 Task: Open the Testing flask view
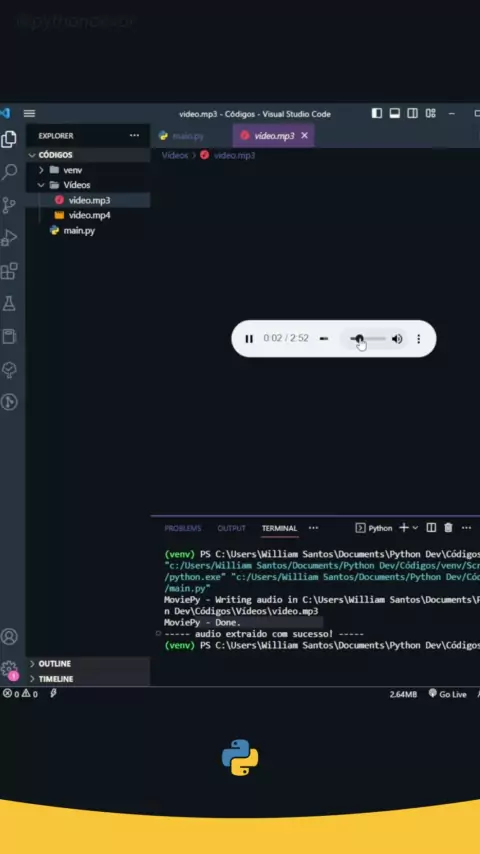pyautogui.click(x=9, y=303)
